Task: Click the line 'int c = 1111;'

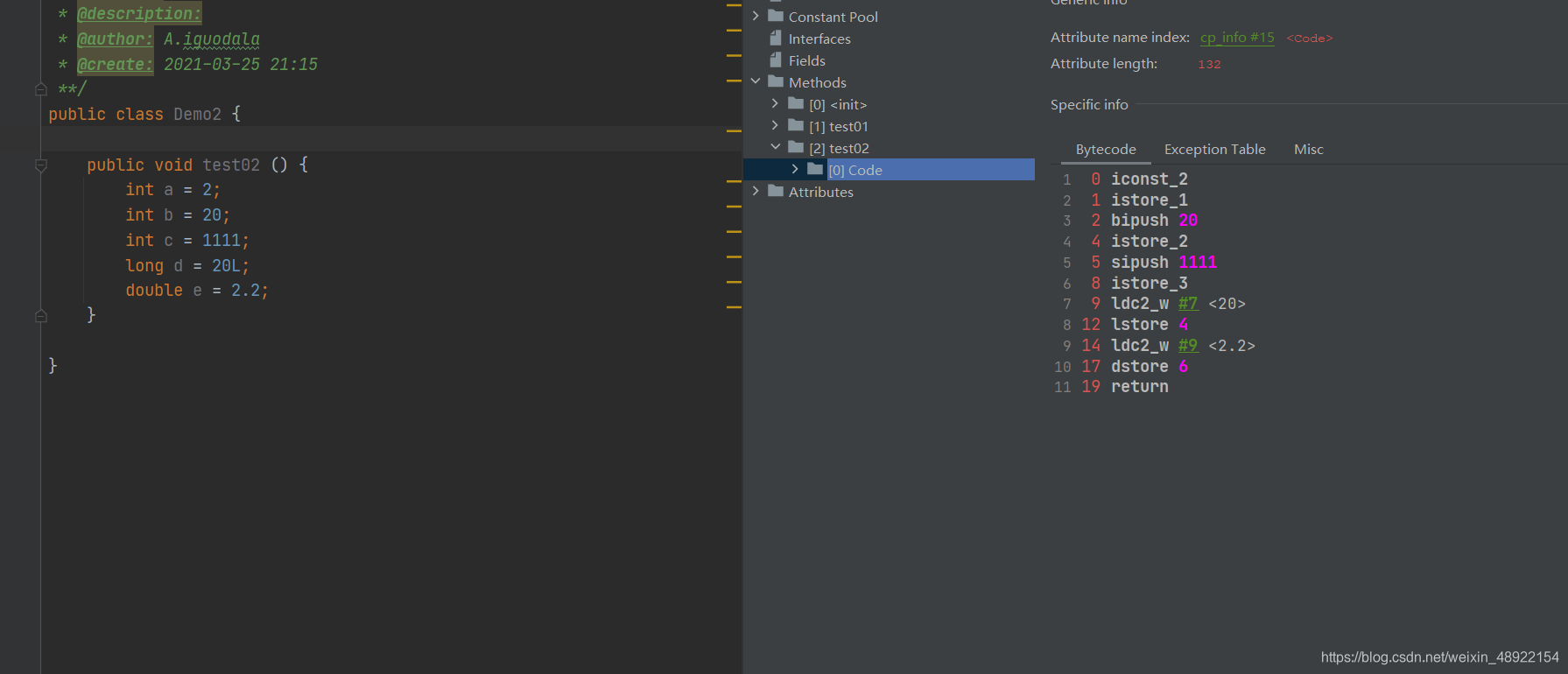Action: pos(187,241)
